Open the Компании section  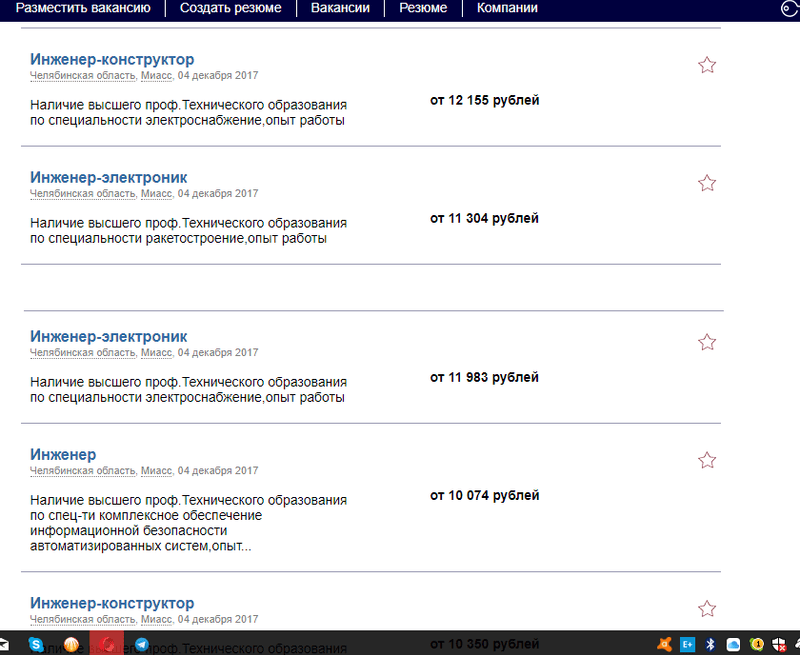tap(507, 8)
